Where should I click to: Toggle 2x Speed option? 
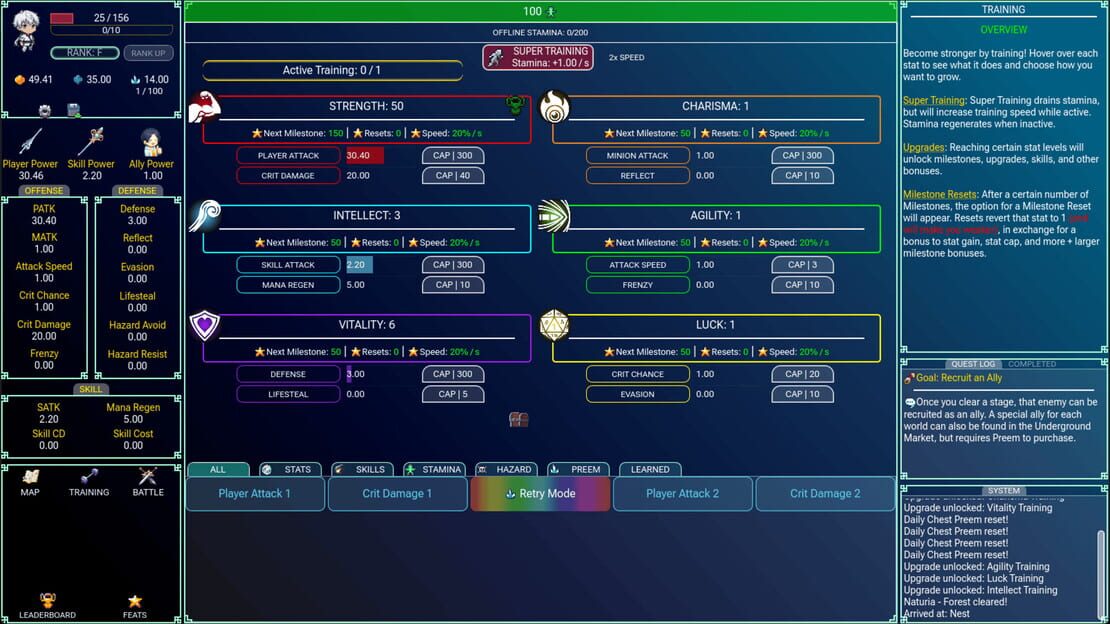point(626,57)
